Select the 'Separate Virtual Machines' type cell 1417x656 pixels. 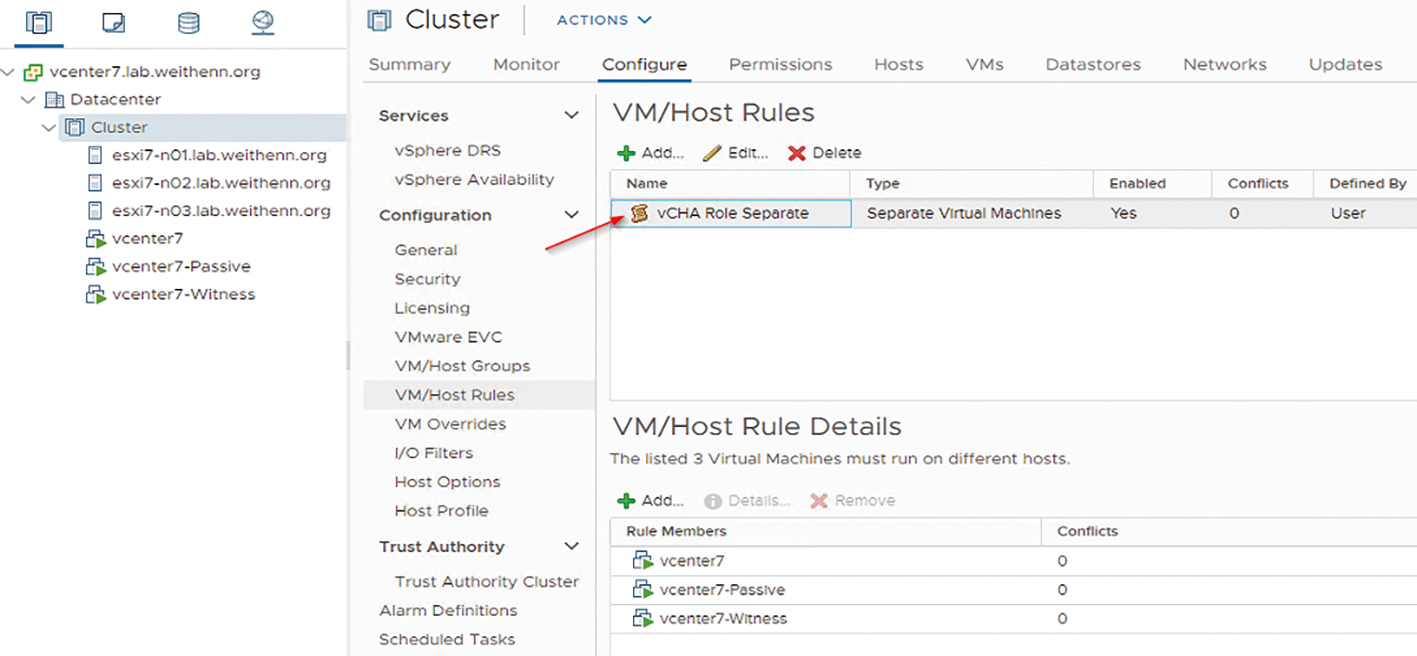(964, 213)
